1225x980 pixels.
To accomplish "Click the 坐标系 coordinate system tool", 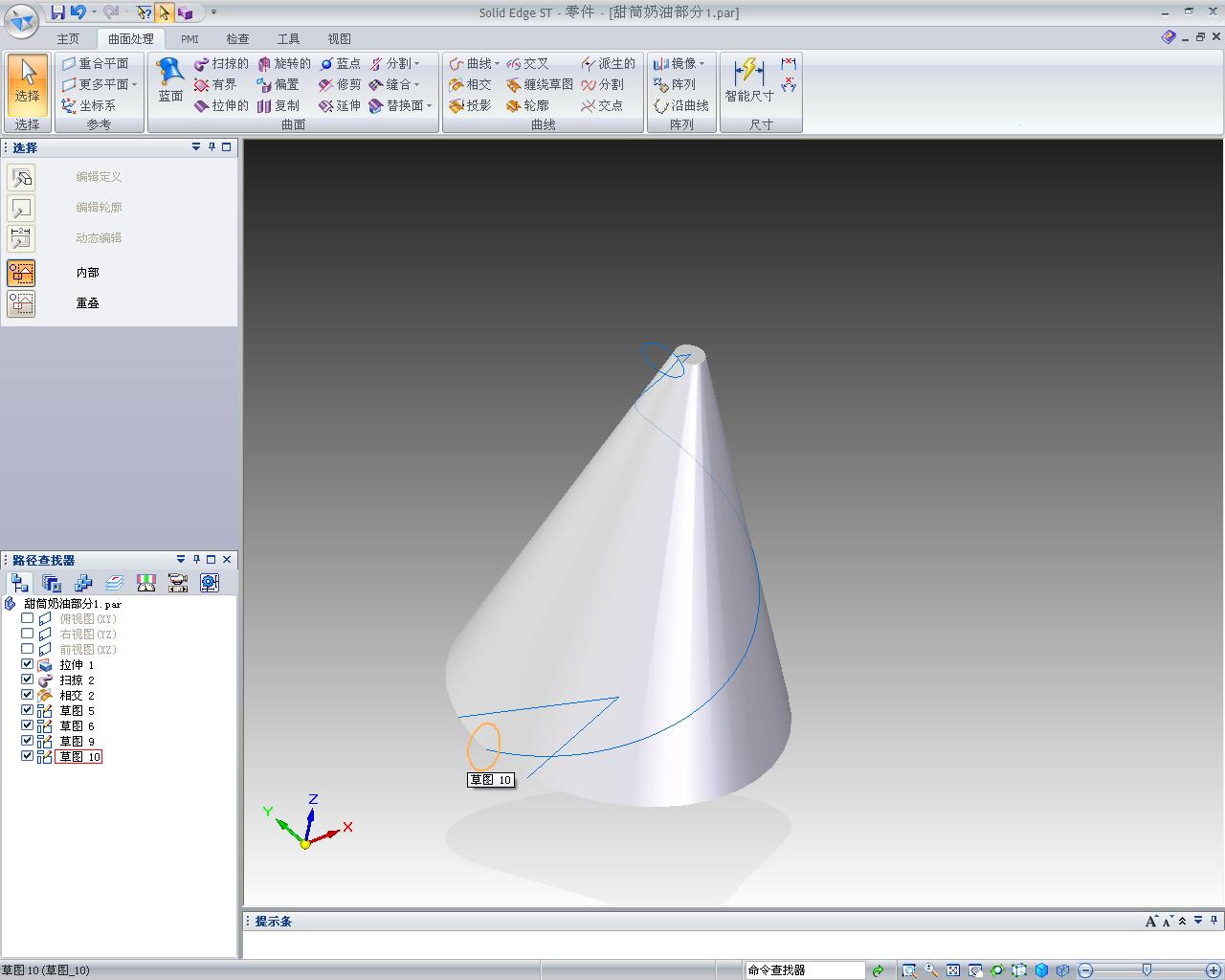I will (x=88, y=105).
